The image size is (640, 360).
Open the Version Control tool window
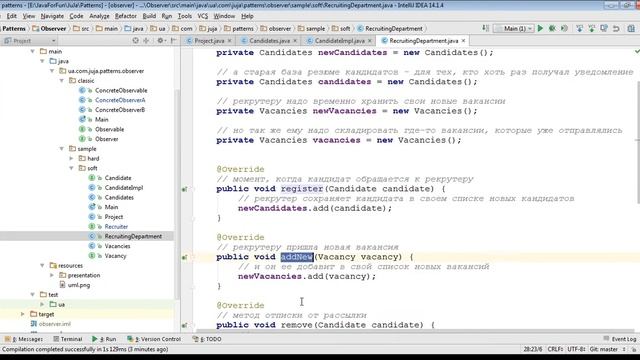154,339
